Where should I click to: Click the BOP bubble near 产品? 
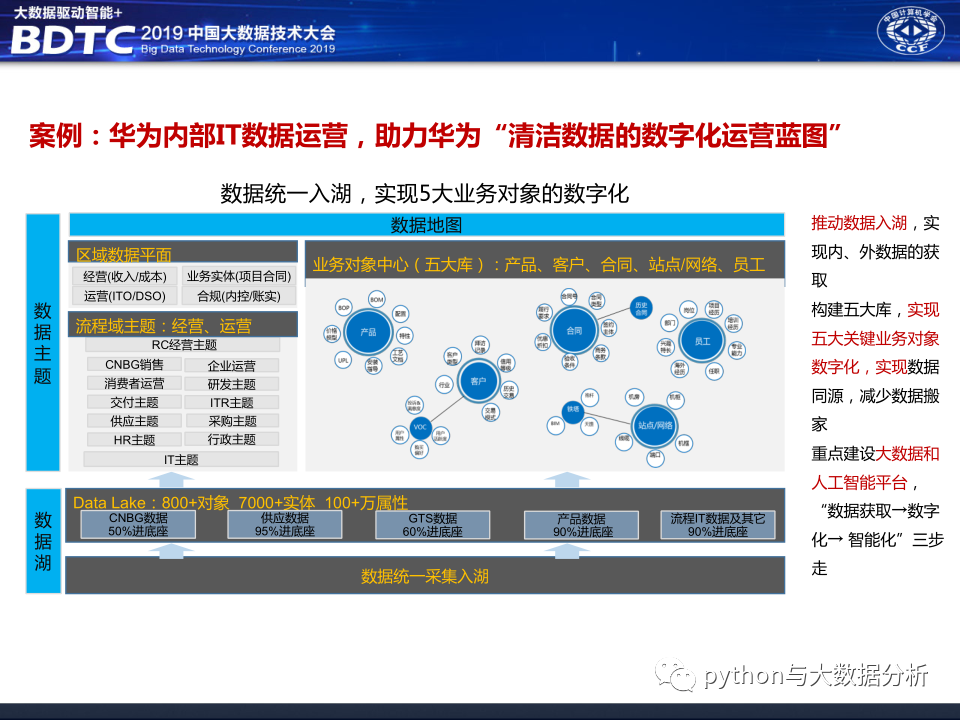click(343, 307)
